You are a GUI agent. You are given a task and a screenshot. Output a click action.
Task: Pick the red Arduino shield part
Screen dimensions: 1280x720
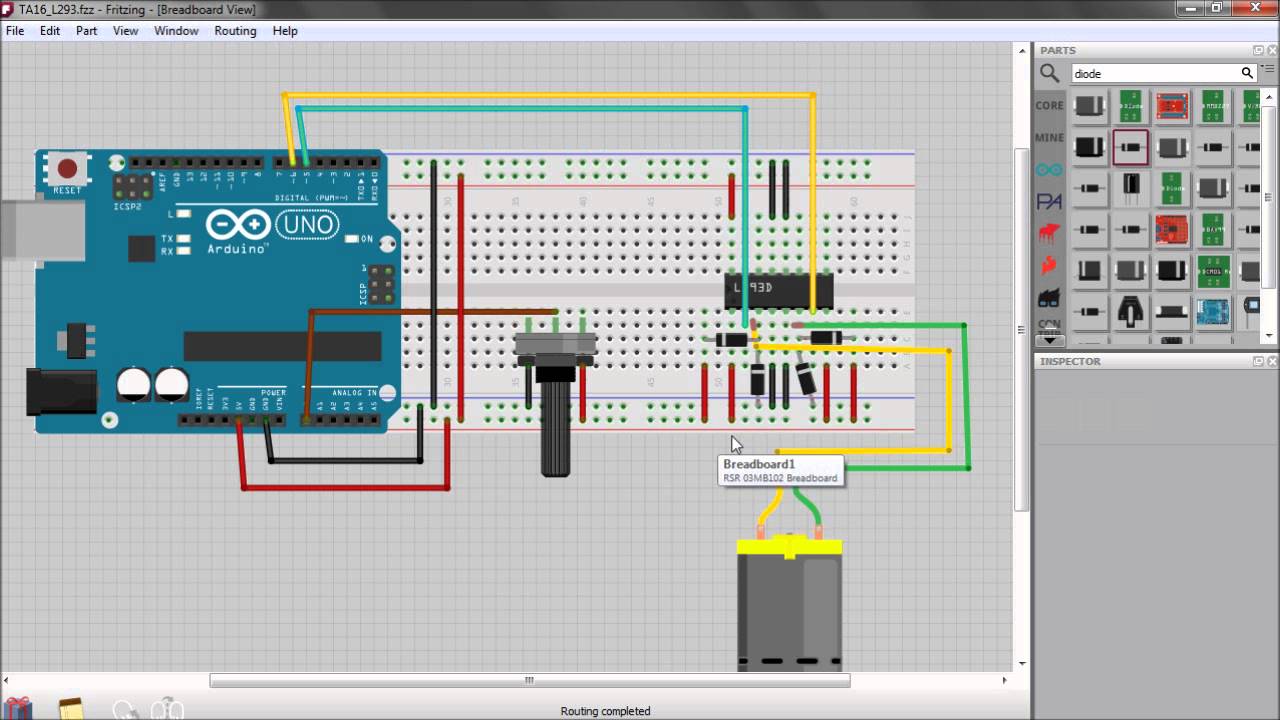[x=1172, y=229]
